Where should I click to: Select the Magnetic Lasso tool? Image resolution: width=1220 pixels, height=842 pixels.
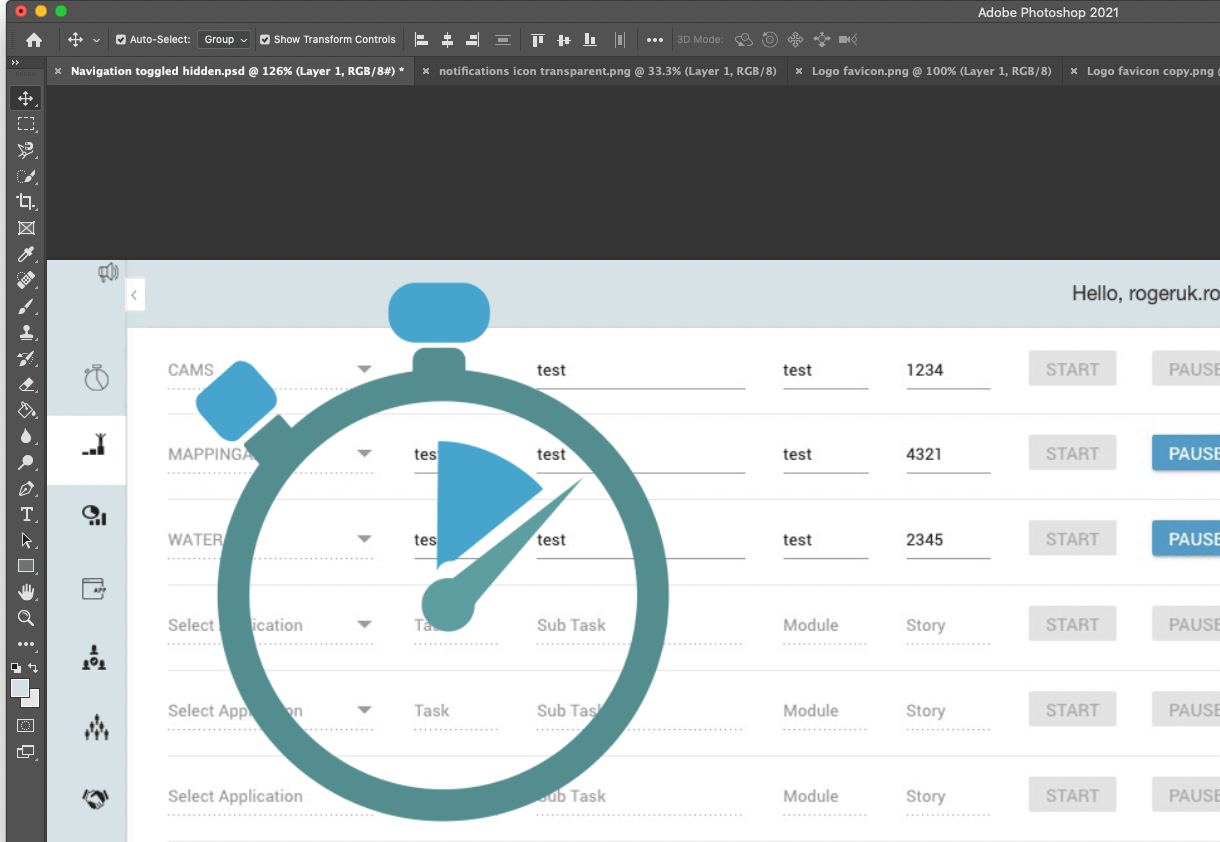coord(26,150)
